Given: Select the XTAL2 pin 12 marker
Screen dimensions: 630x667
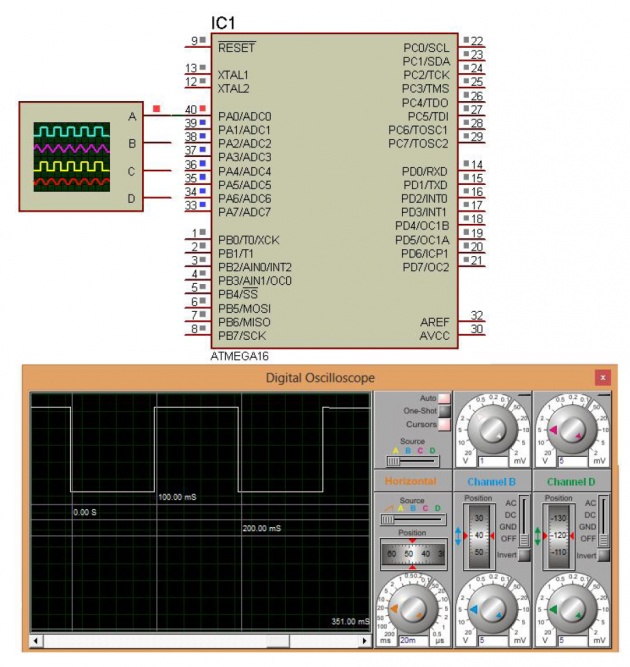Looking at the screenshot, I should (202, 81).
